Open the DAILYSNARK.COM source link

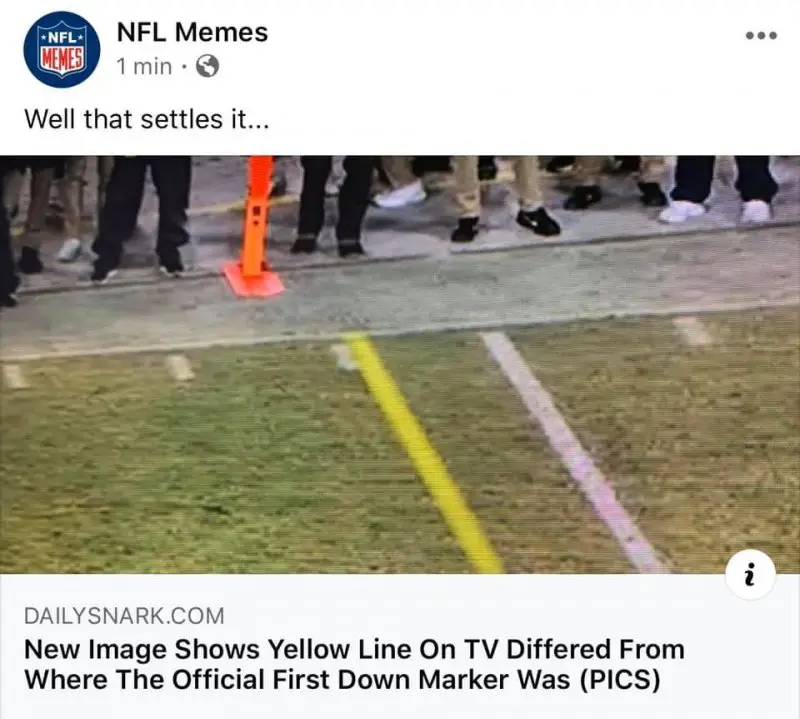click(124, 616)
